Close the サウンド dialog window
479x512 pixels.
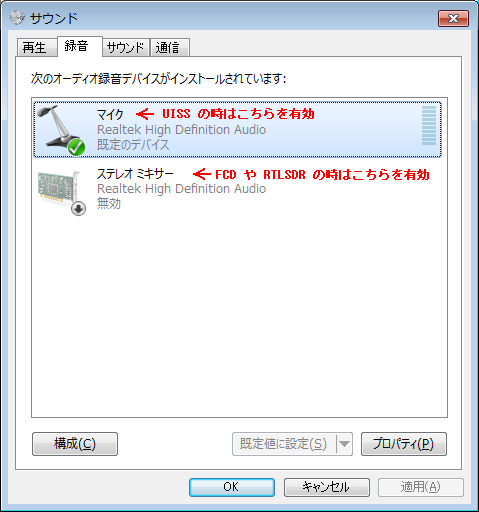pyautogui.click(x=453, y=18)
